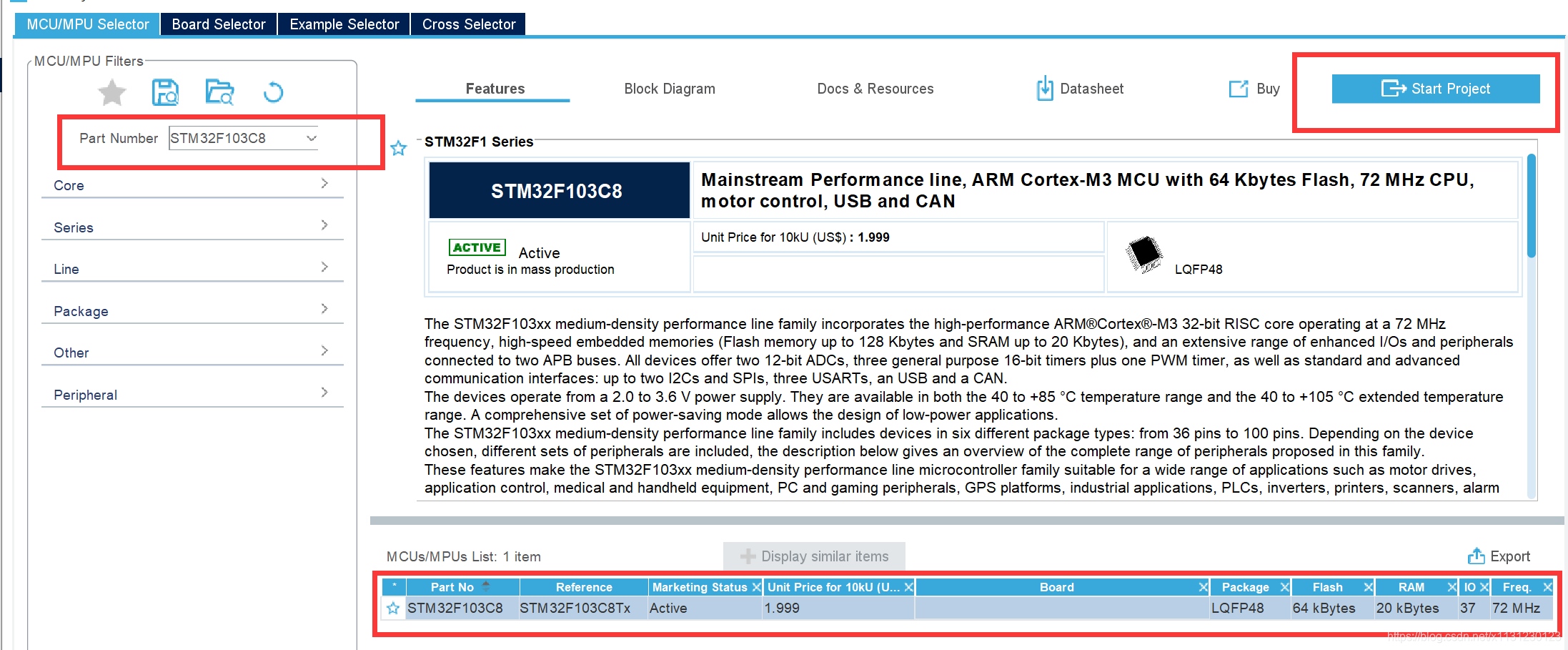Switch to Board Selector tab

click(x=219, y=24)
